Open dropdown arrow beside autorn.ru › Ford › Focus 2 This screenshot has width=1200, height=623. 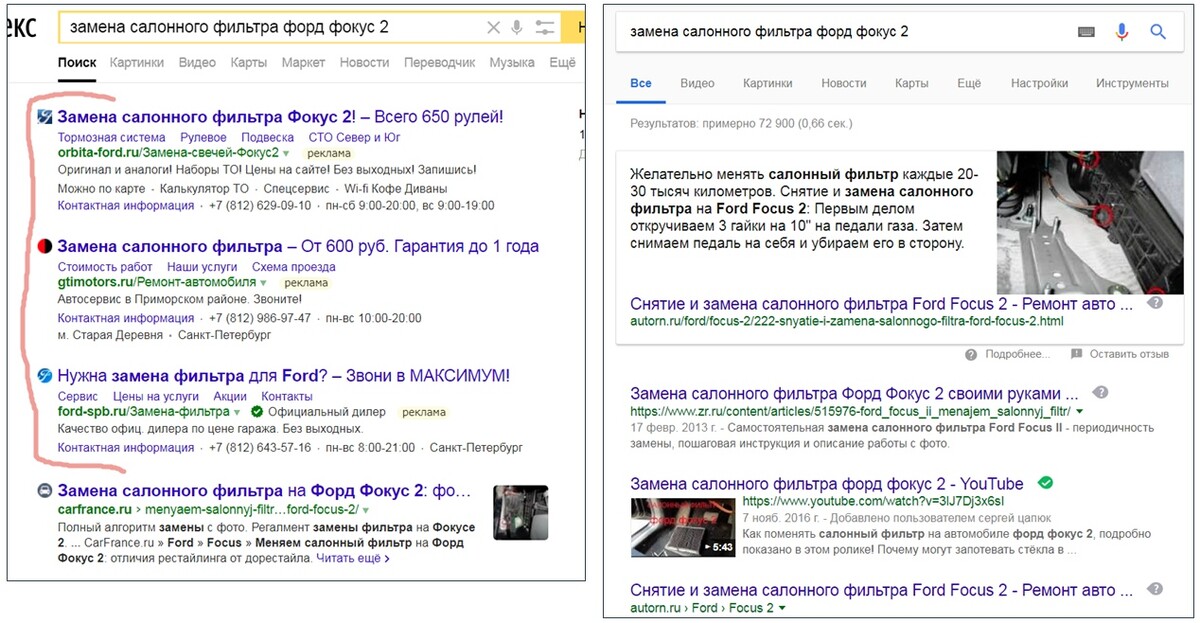coord(782,608)
